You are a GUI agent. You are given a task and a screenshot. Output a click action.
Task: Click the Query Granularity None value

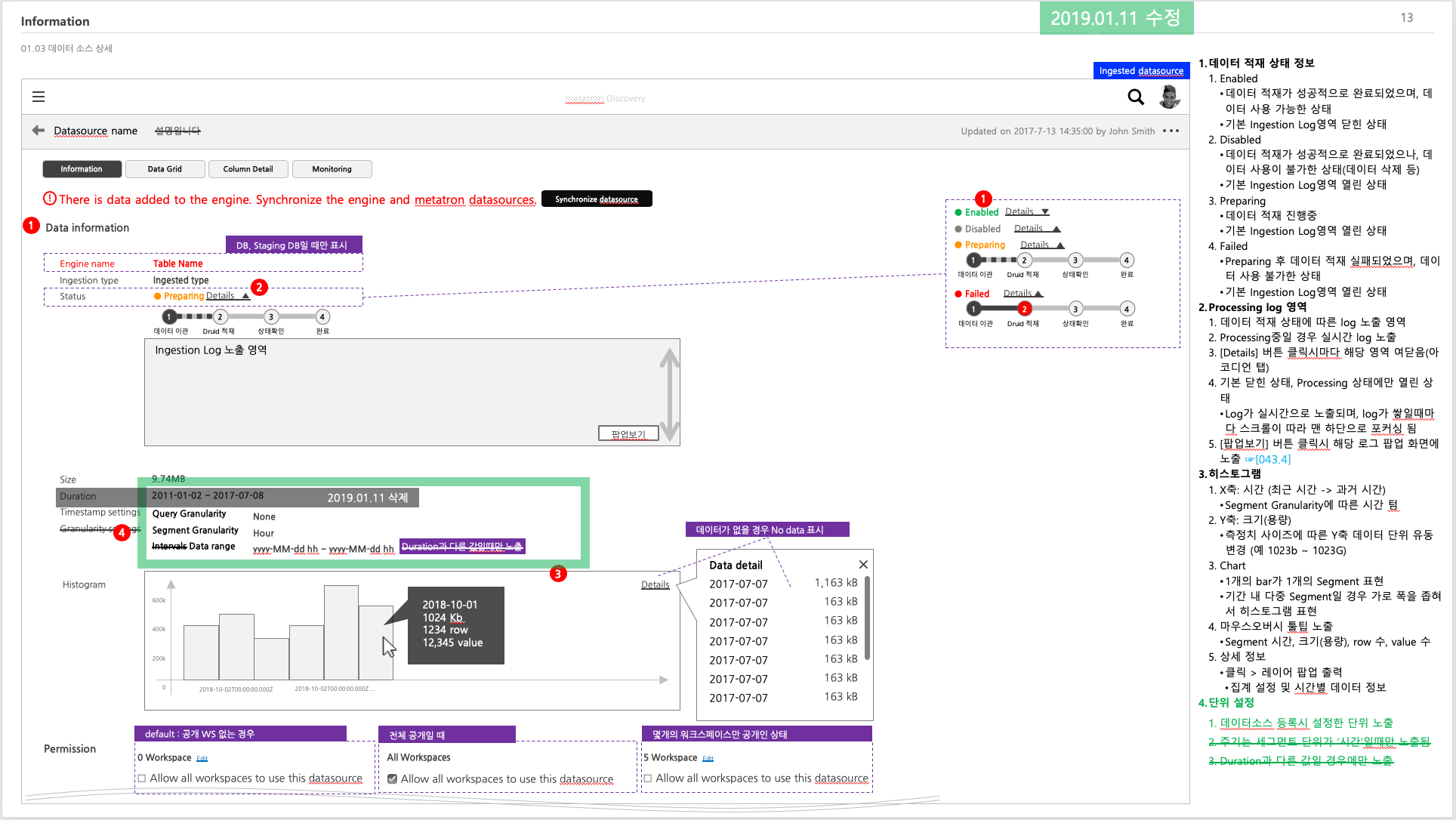[264, 516]
